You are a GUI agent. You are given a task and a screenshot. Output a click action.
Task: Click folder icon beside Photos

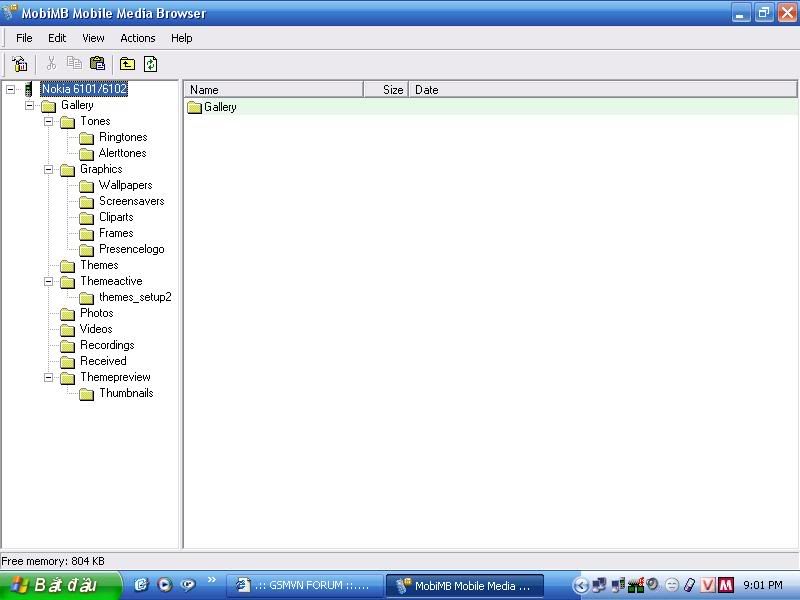[x=67, y=314]
